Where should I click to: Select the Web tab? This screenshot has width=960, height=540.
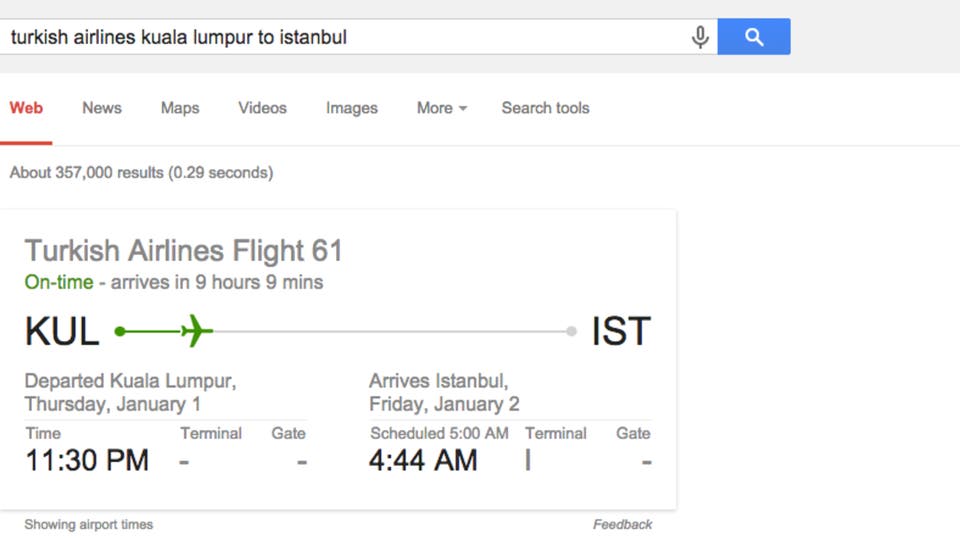[26, 108]
